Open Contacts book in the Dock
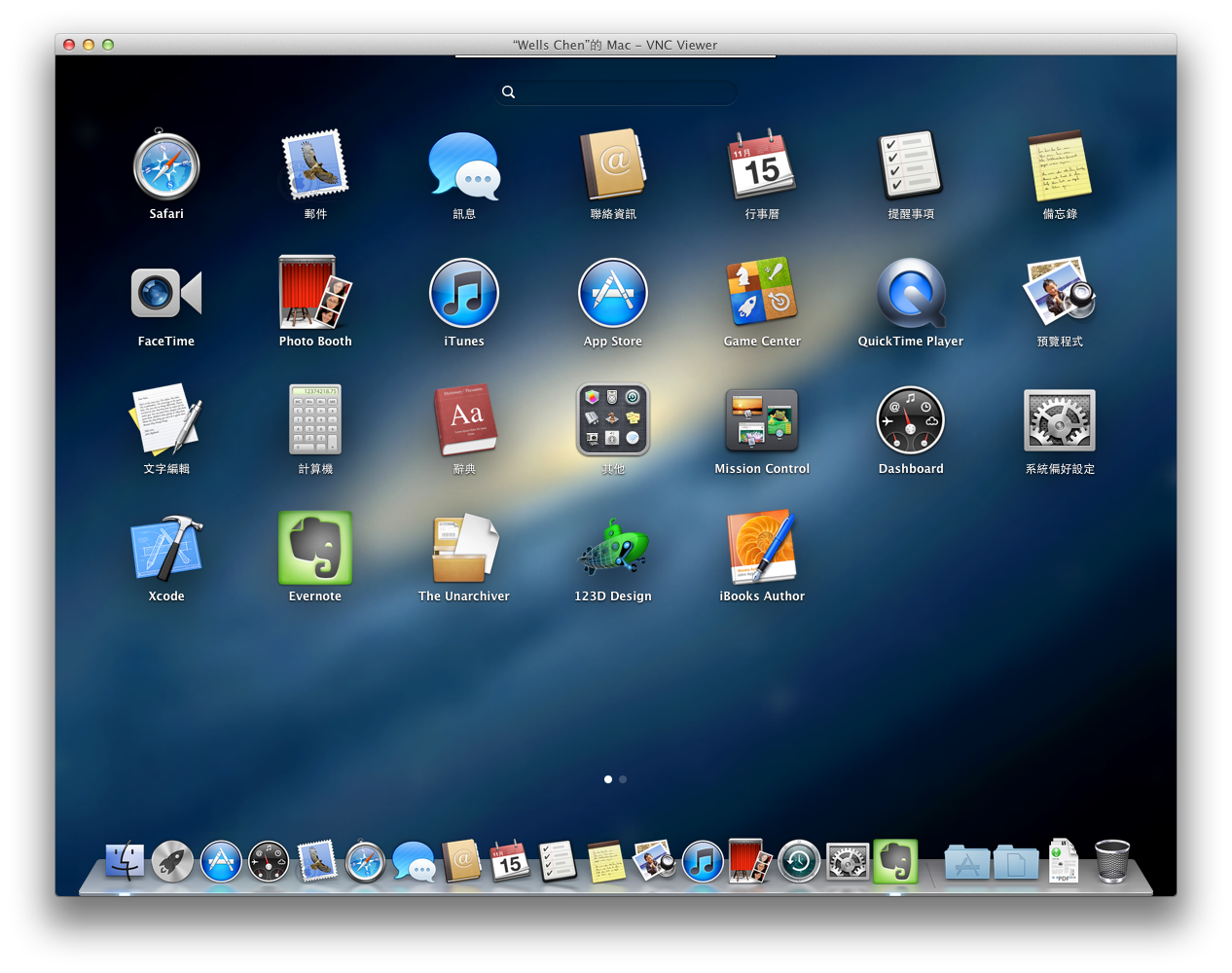Viewport: 1232px width, 973px height. click(x=462, y=860)
